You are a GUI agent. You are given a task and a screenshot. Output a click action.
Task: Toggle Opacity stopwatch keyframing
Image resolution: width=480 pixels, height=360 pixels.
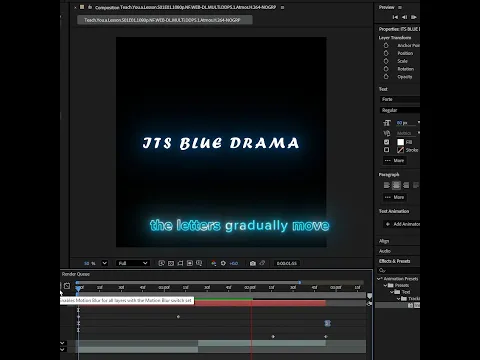pyautogui.click(x=386, y=77)
